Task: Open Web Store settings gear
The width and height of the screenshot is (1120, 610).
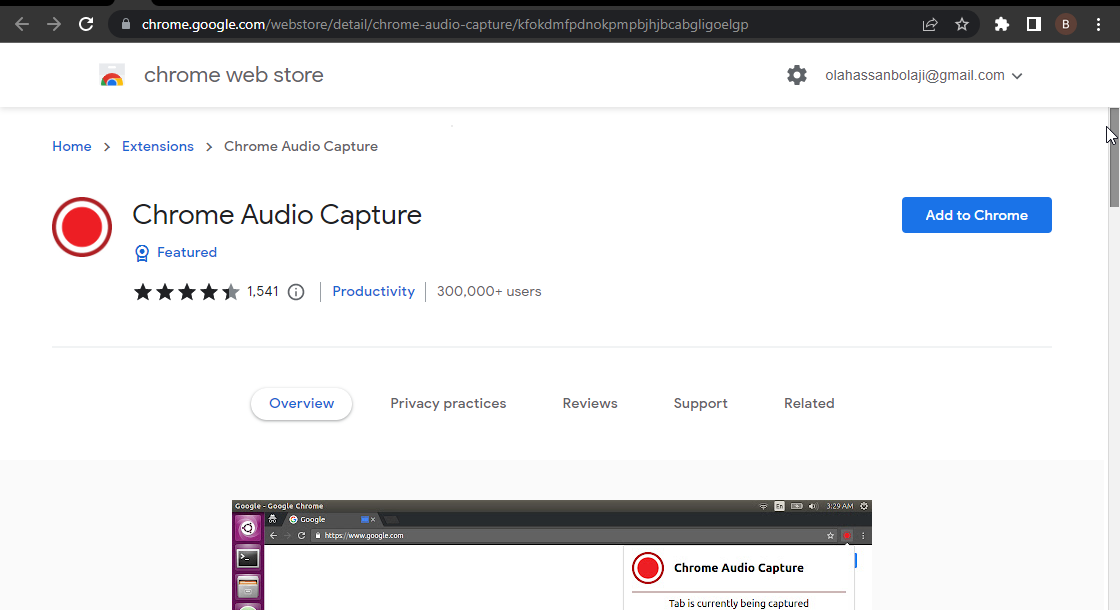Action: coord(796,75)
